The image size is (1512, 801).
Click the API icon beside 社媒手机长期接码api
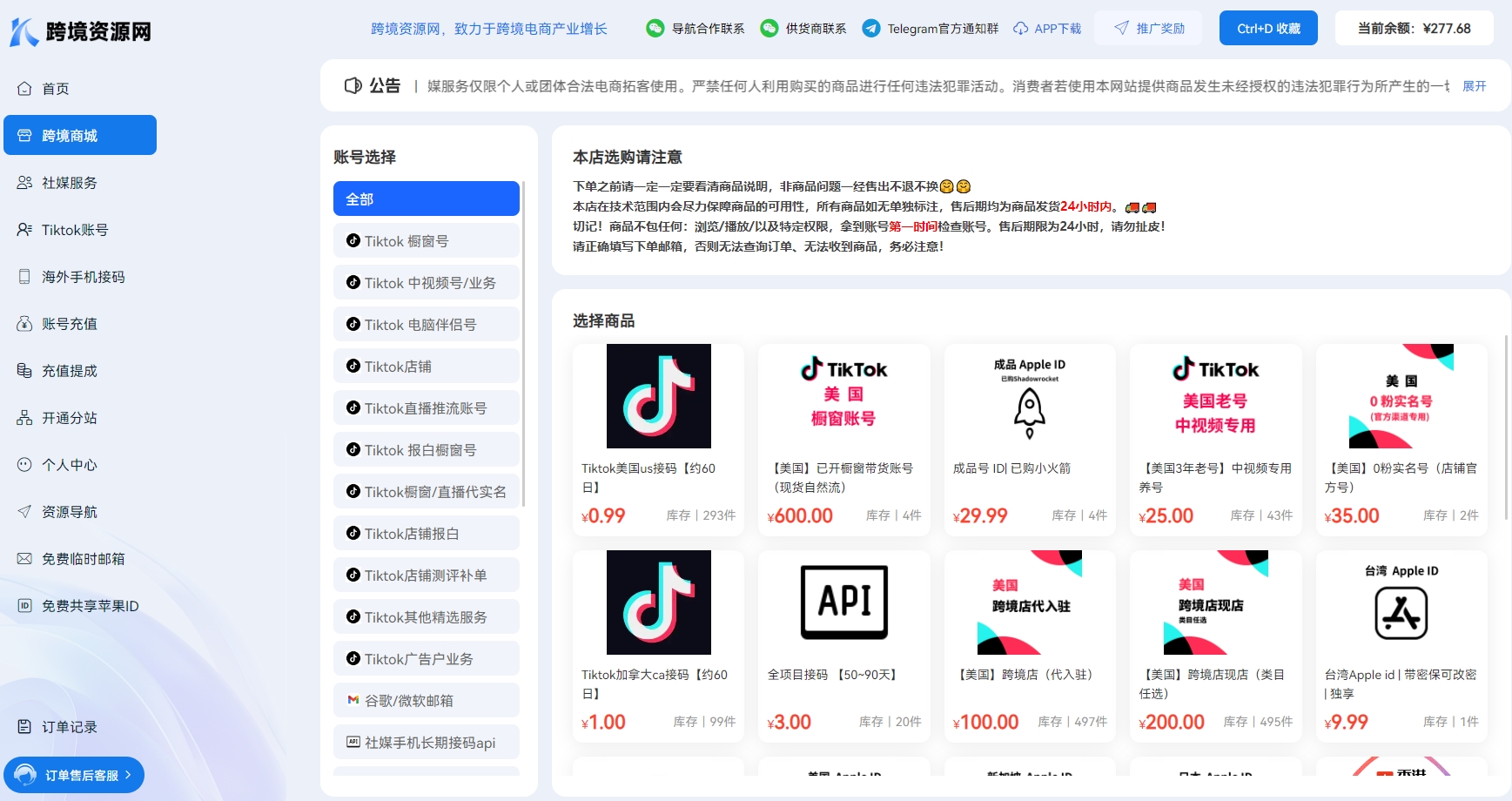(x=353, y=742)
